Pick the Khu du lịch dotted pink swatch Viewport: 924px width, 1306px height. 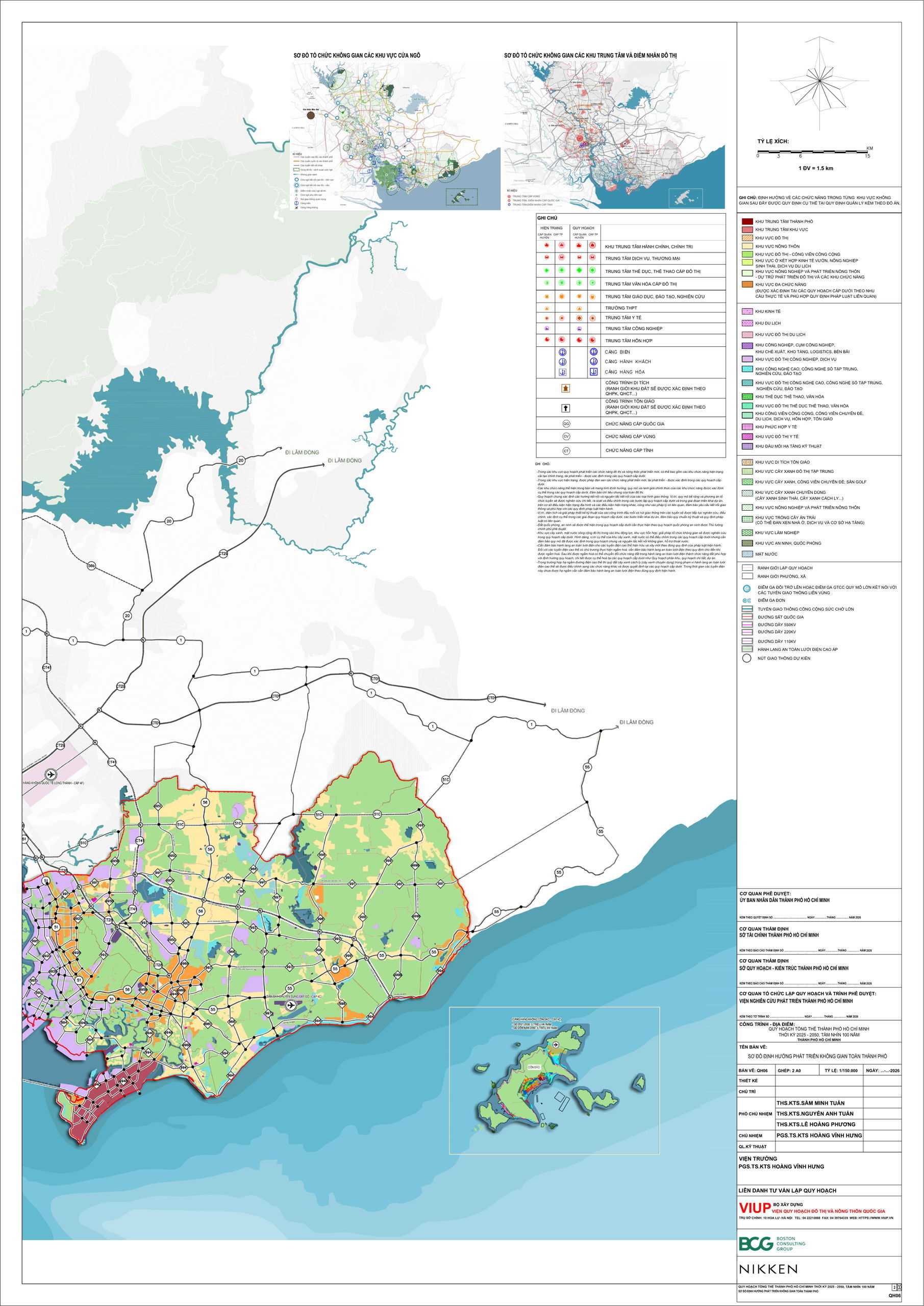pyautogui.click(x=747, y=323)
